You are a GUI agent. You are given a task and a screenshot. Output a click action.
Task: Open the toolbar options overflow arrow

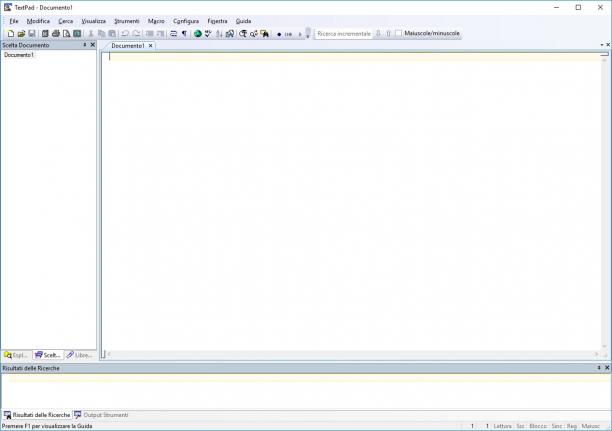308,34
